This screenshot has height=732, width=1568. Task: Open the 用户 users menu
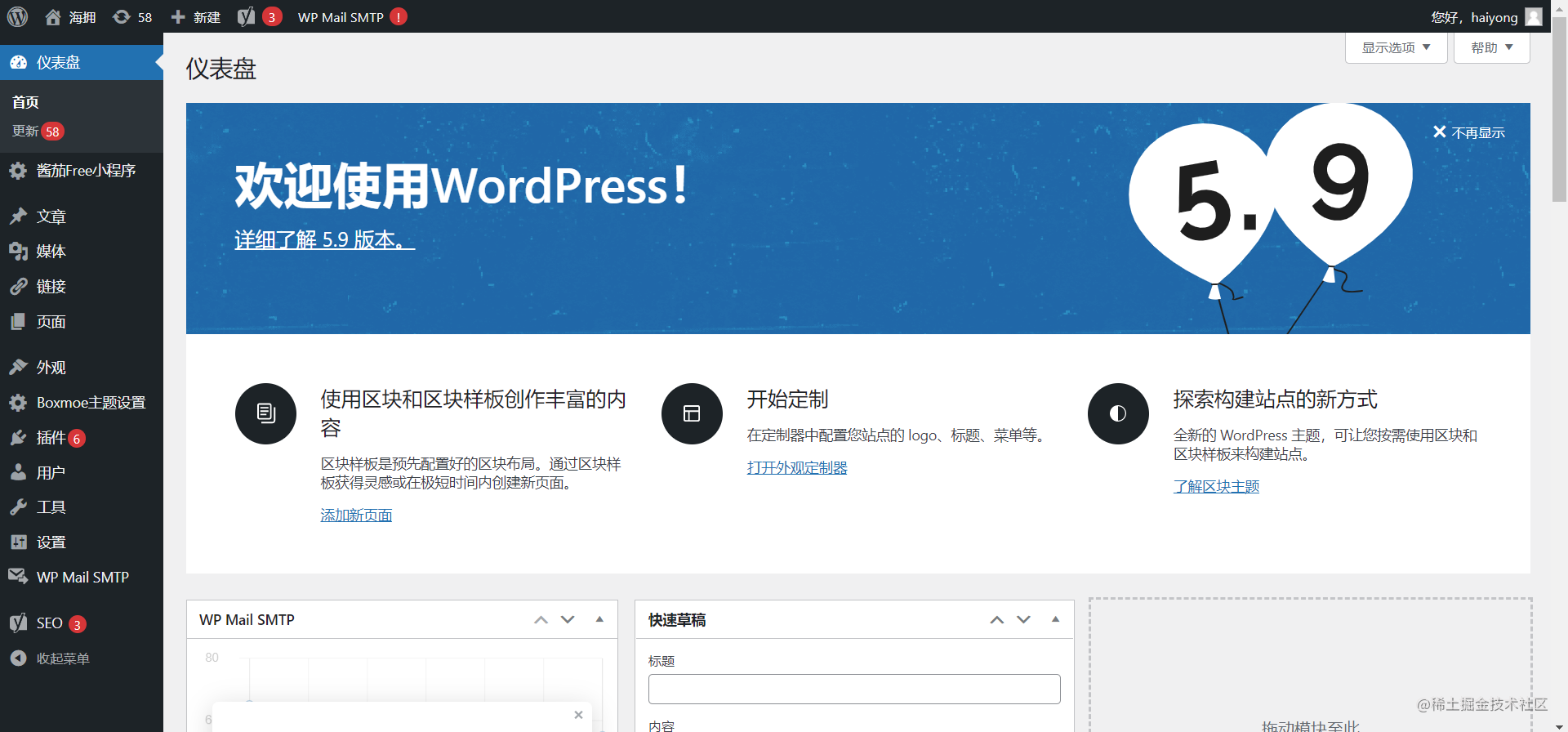tap(51, 473)
